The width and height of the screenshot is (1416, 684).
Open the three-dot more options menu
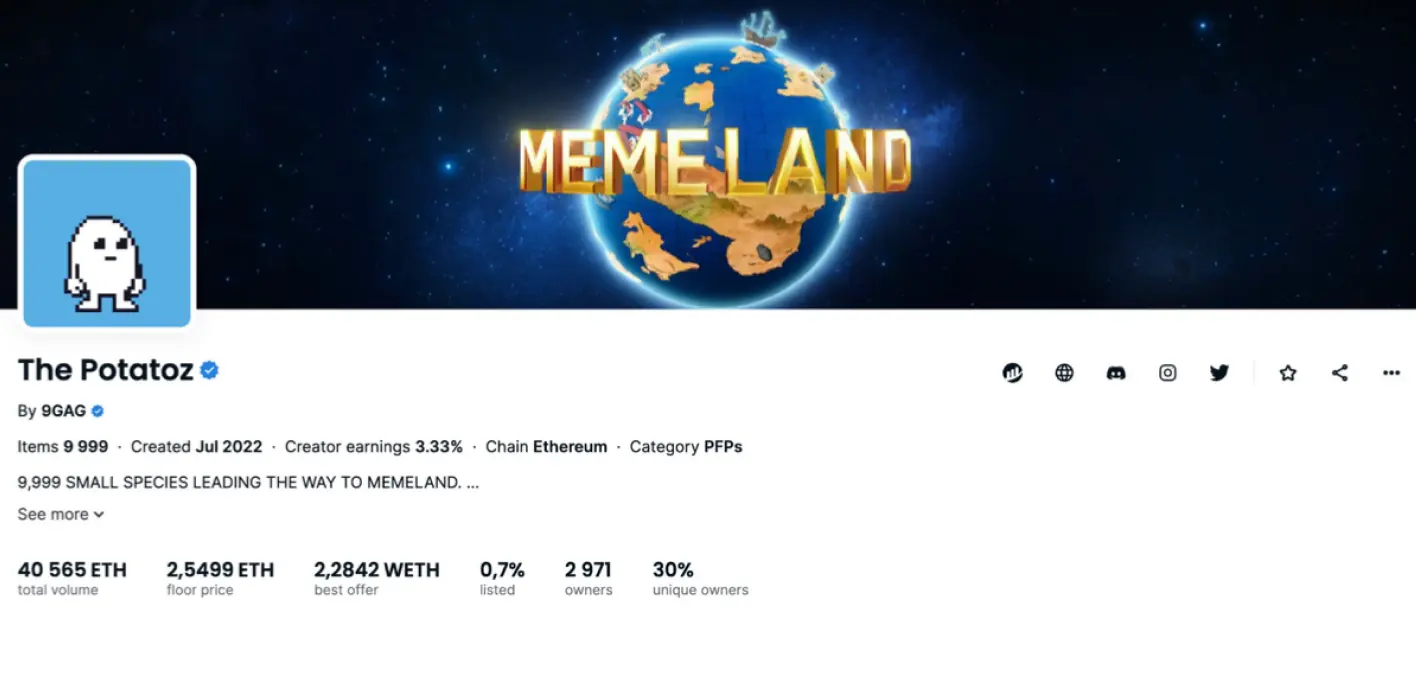1391,373
